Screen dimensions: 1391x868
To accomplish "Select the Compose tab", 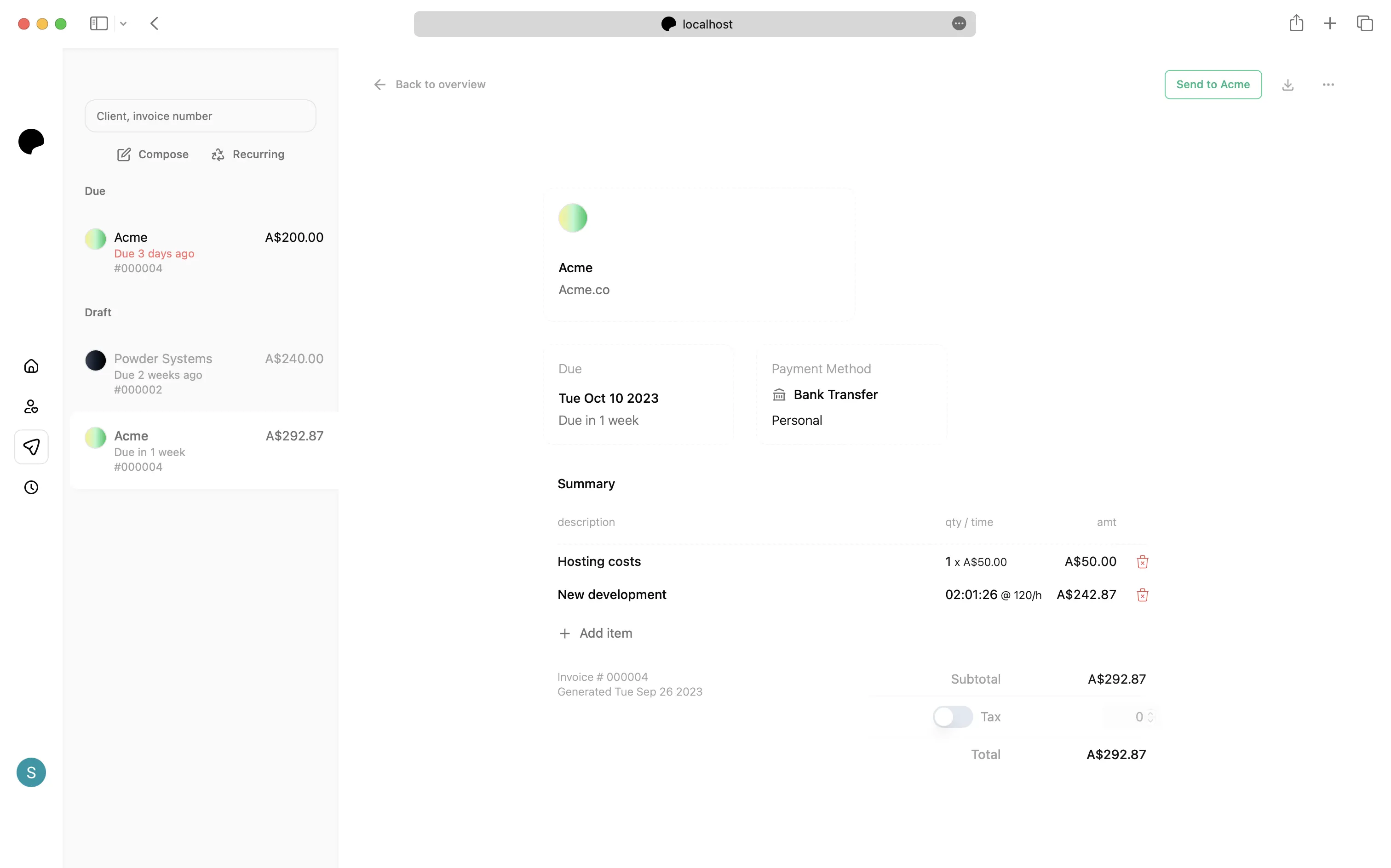I will [152, 153].
